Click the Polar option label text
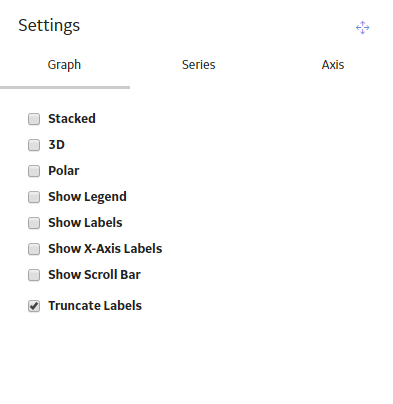The height and width of the screenshot is (404, 393). pyautogui.click(x=64, y=171)
